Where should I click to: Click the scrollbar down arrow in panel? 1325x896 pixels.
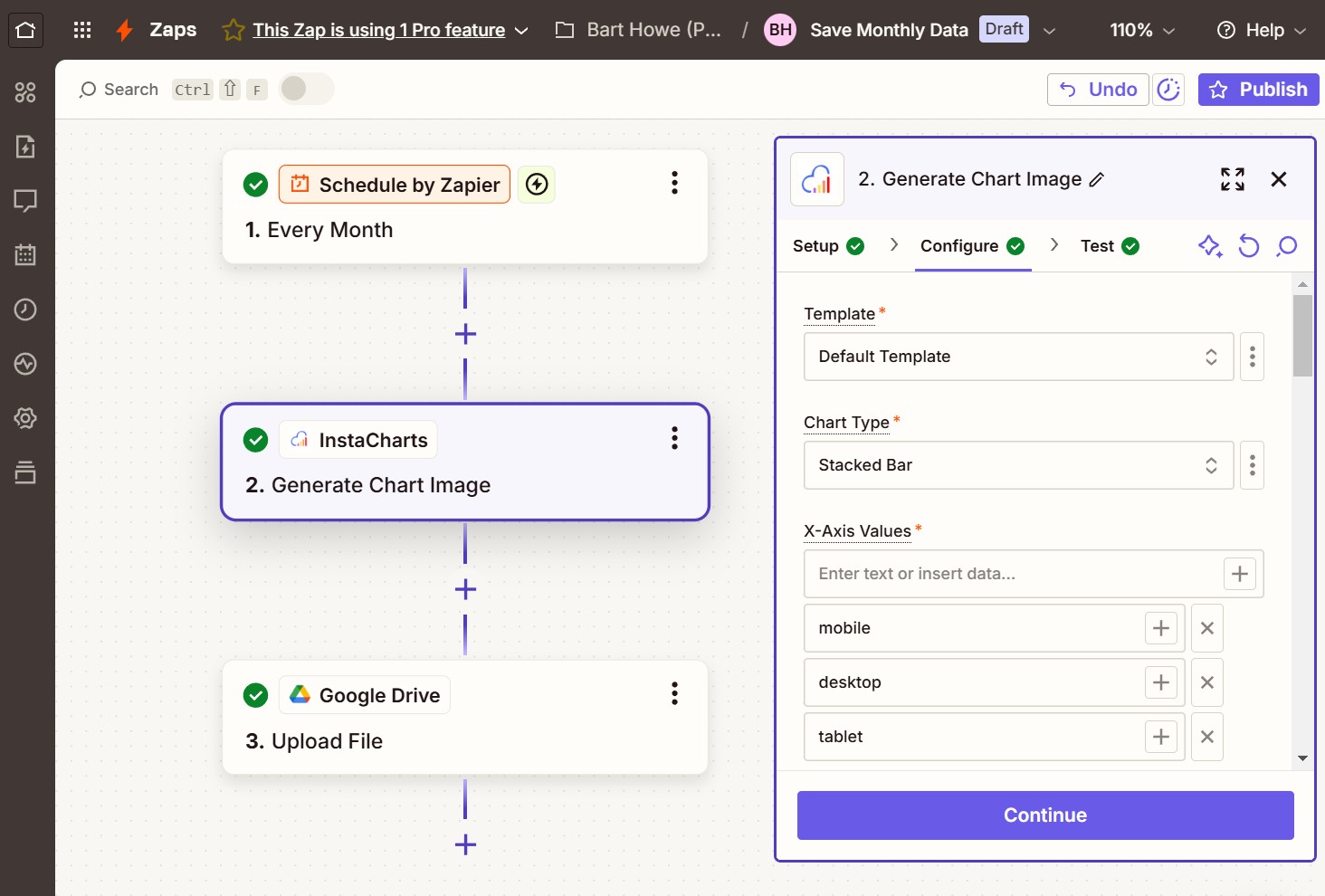click(x=1302, y=758)
